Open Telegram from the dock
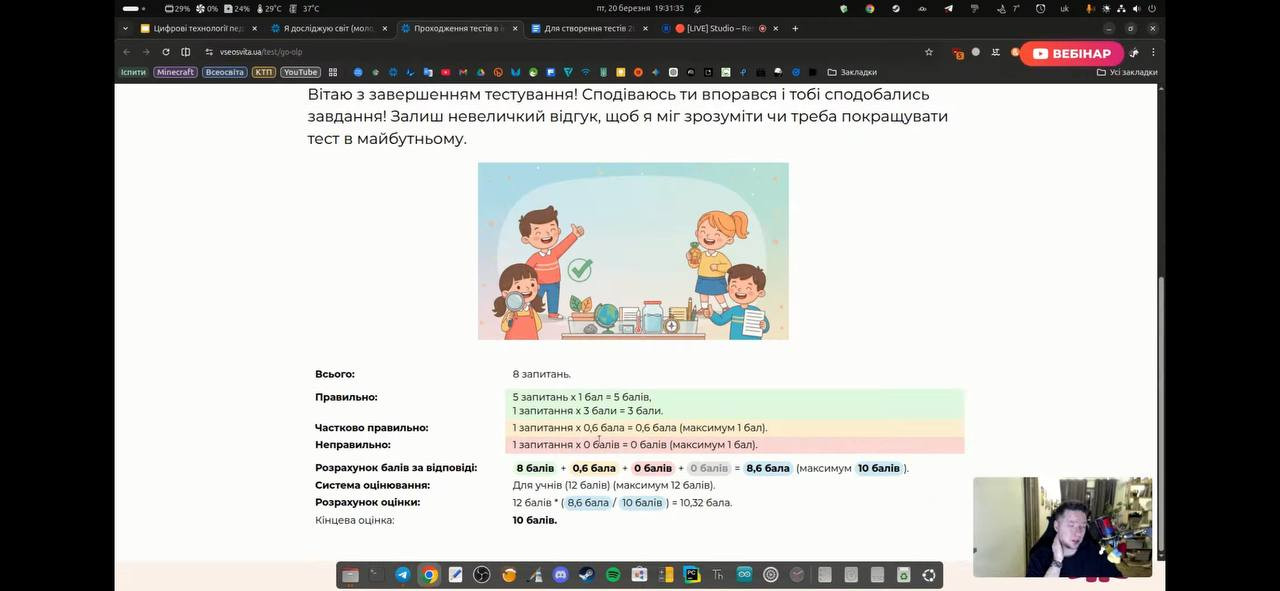The height and width of the screenshot is (591, 1280). click(x=402, y=575)
